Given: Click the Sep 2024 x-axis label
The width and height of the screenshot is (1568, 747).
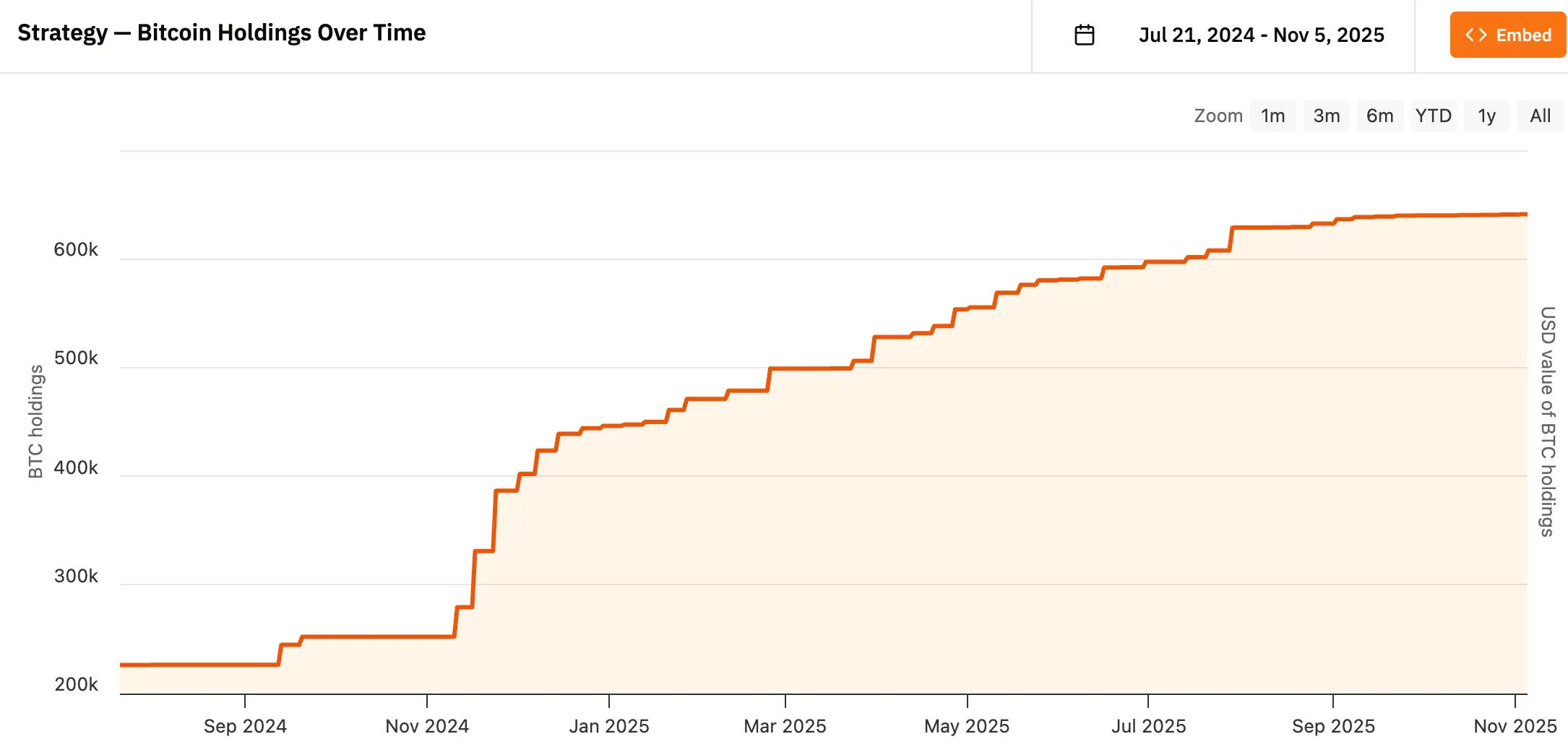Looking at the screenshot, I should pos(245,725).
